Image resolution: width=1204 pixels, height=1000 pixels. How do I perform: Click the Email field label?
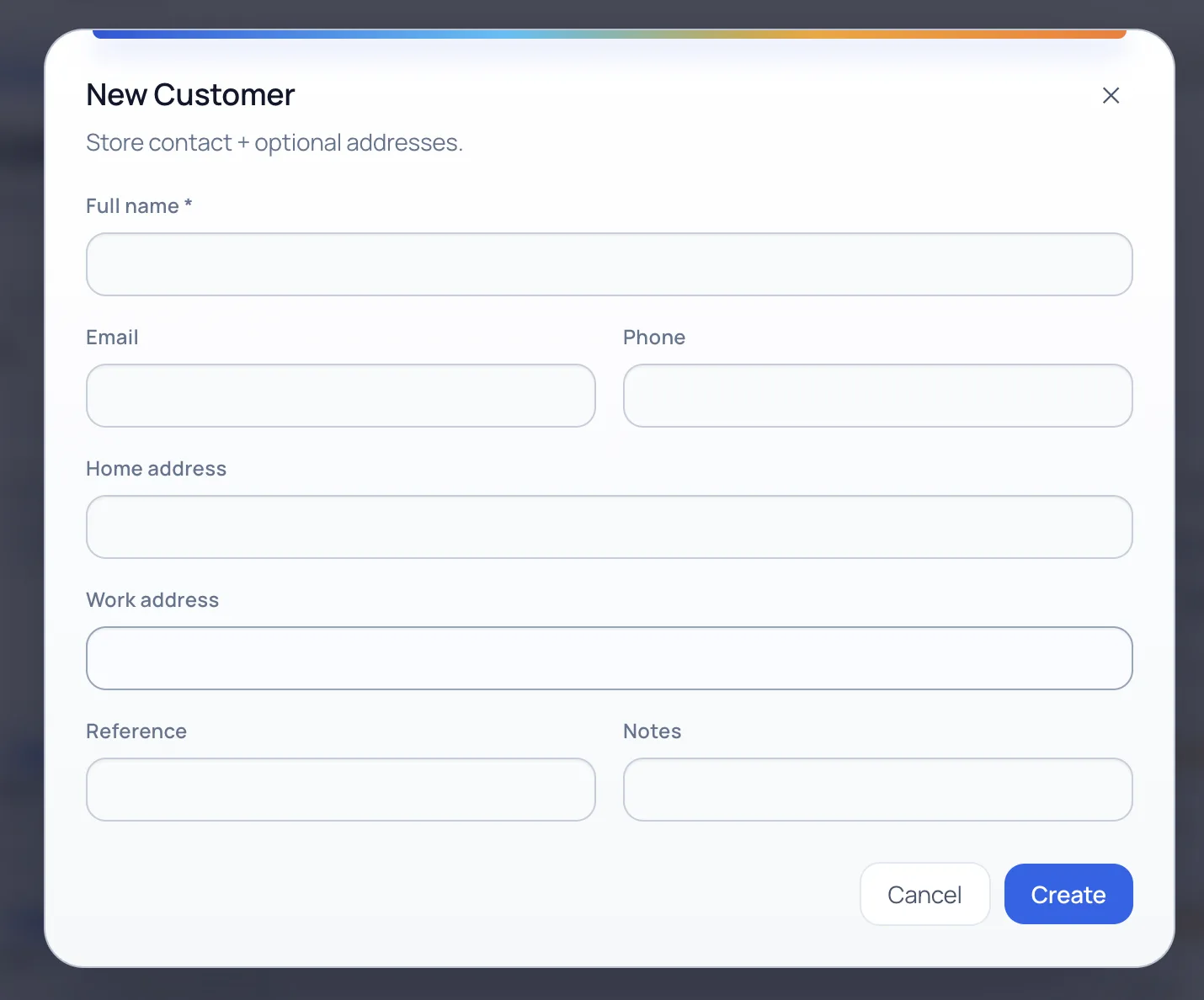point(112,337)
